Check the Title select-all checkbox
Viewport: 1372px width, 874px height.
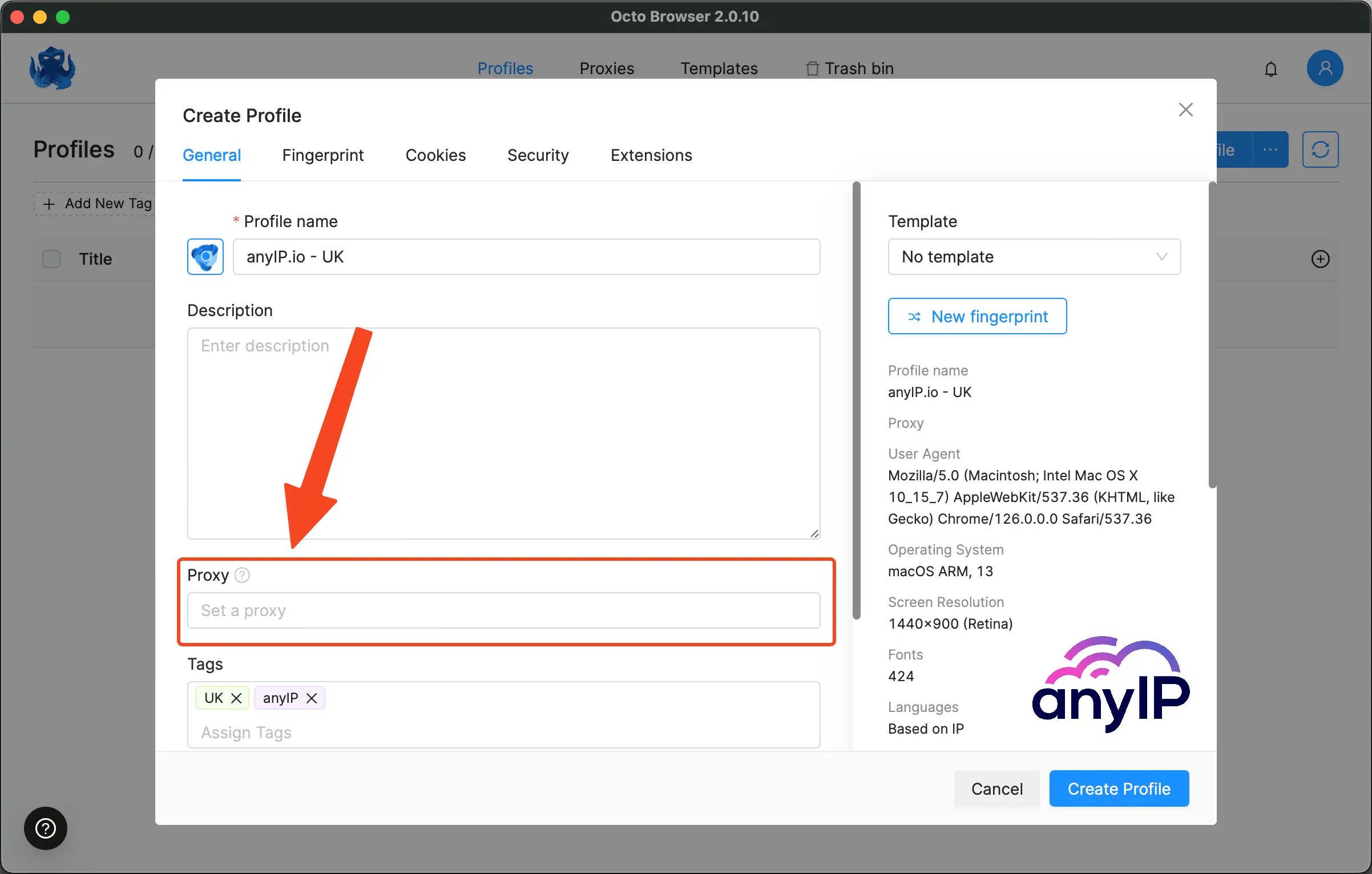click(x=51, y=258)
